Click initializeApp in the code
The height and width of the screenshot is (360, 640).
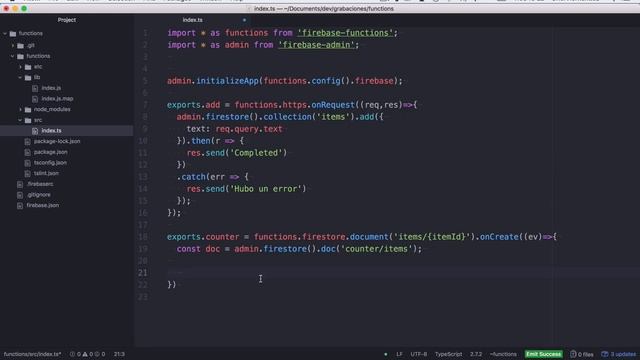click(227, 81)
